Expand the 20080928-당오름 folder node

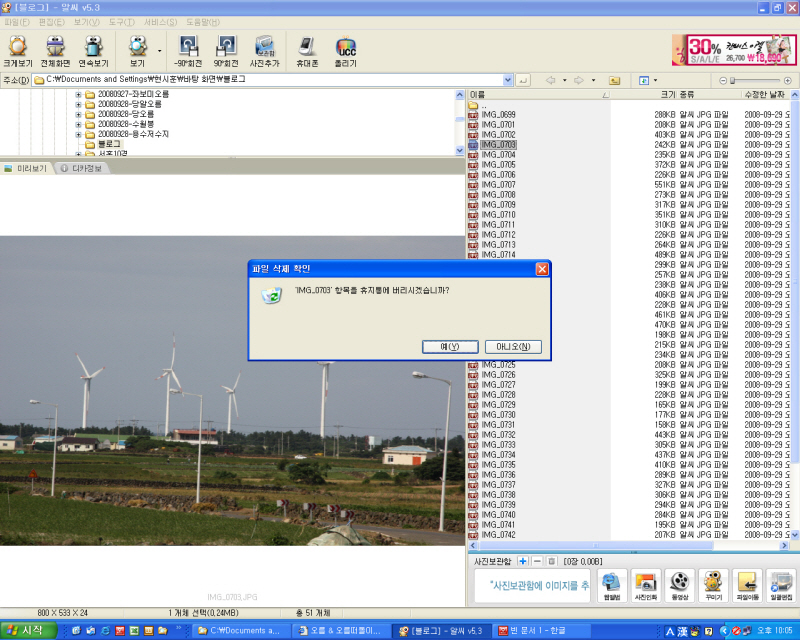78,114
